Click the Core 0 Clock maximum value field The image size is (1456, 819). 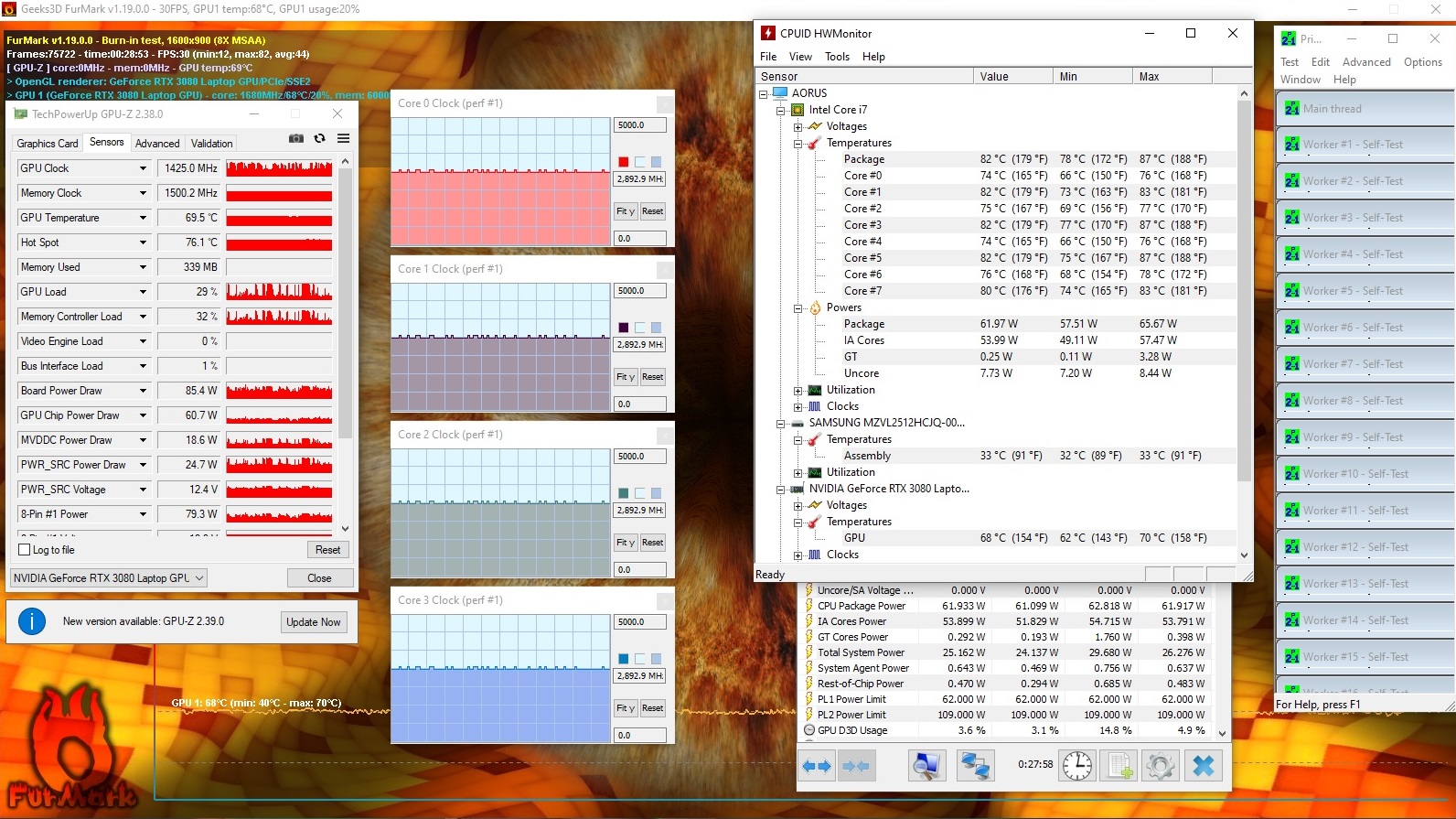click(x=639, y=125)
